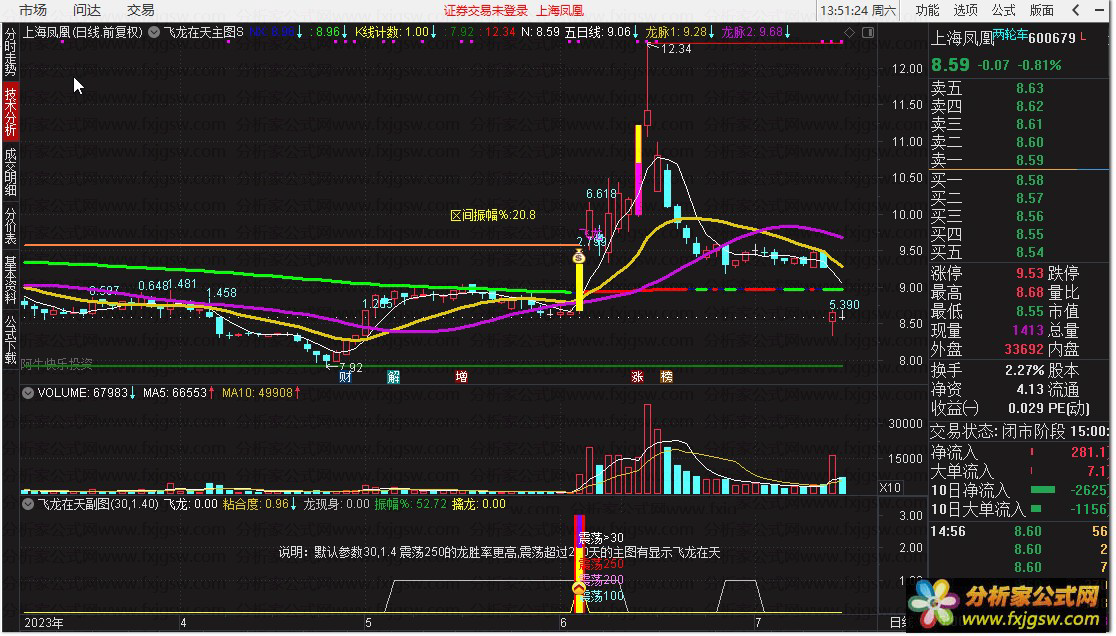Image resolution: width=1116 pixels, height=636 pixels.
Task: Click the 卖五 price 8.63
Action: [x=1029, y=88]
